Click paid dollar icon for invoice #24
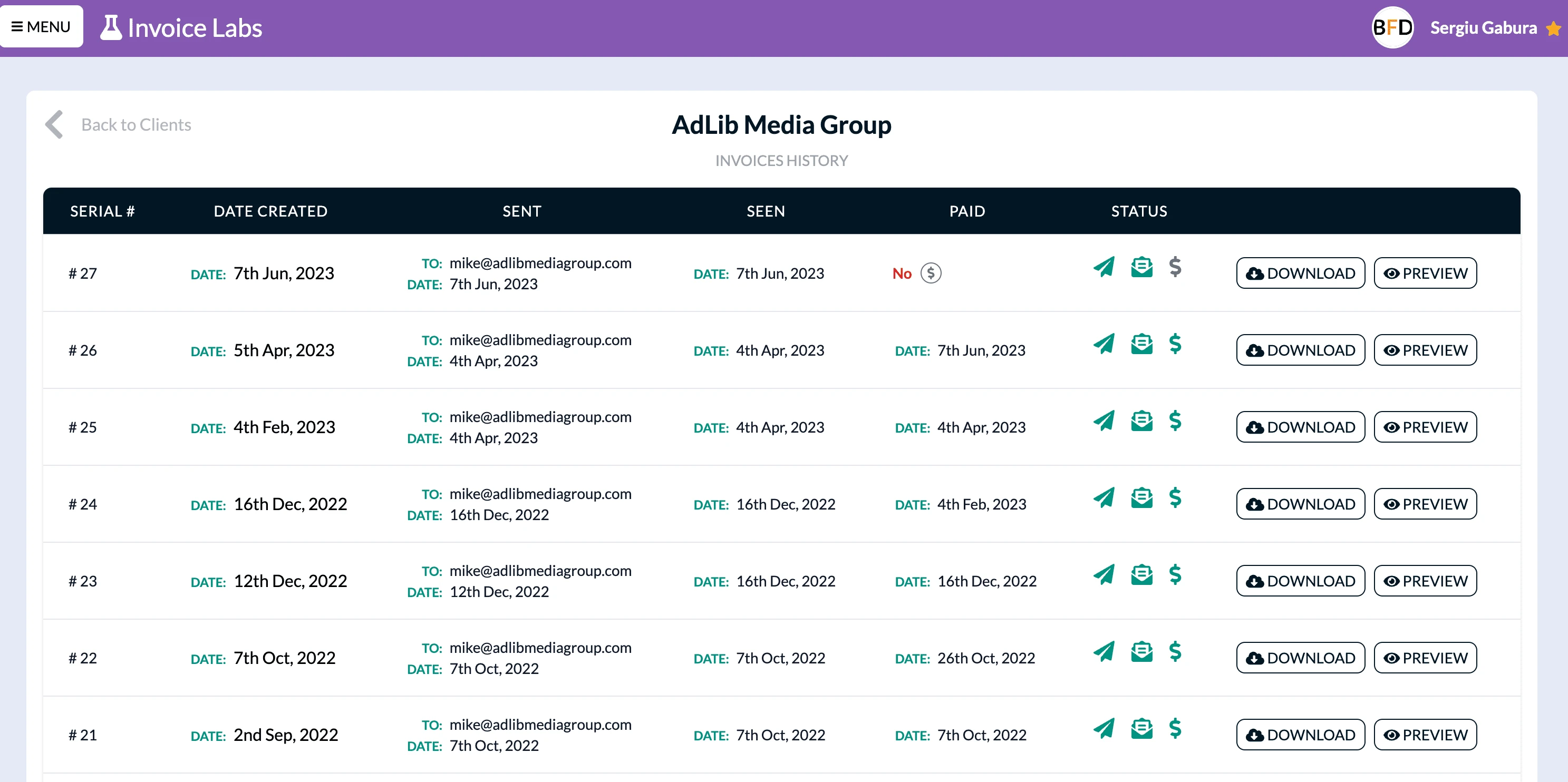1568x782 pixels. 1175,497
